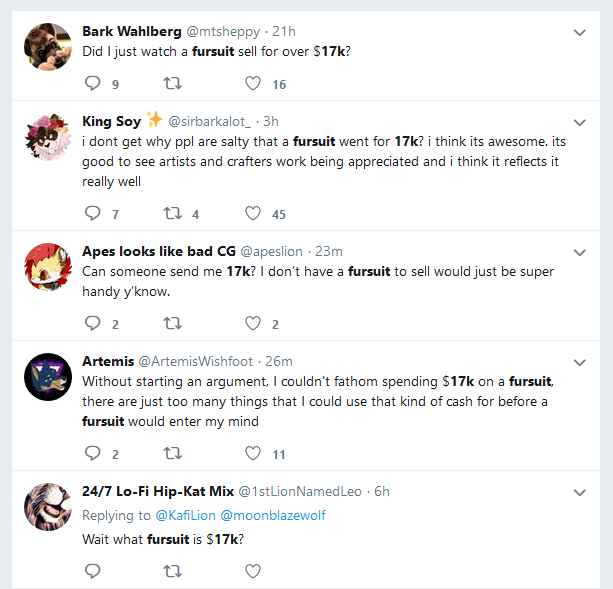Open the @KafiLion profile link
Image resolution: width=613 pixels, height=589 pixels.
pos(185,515)
